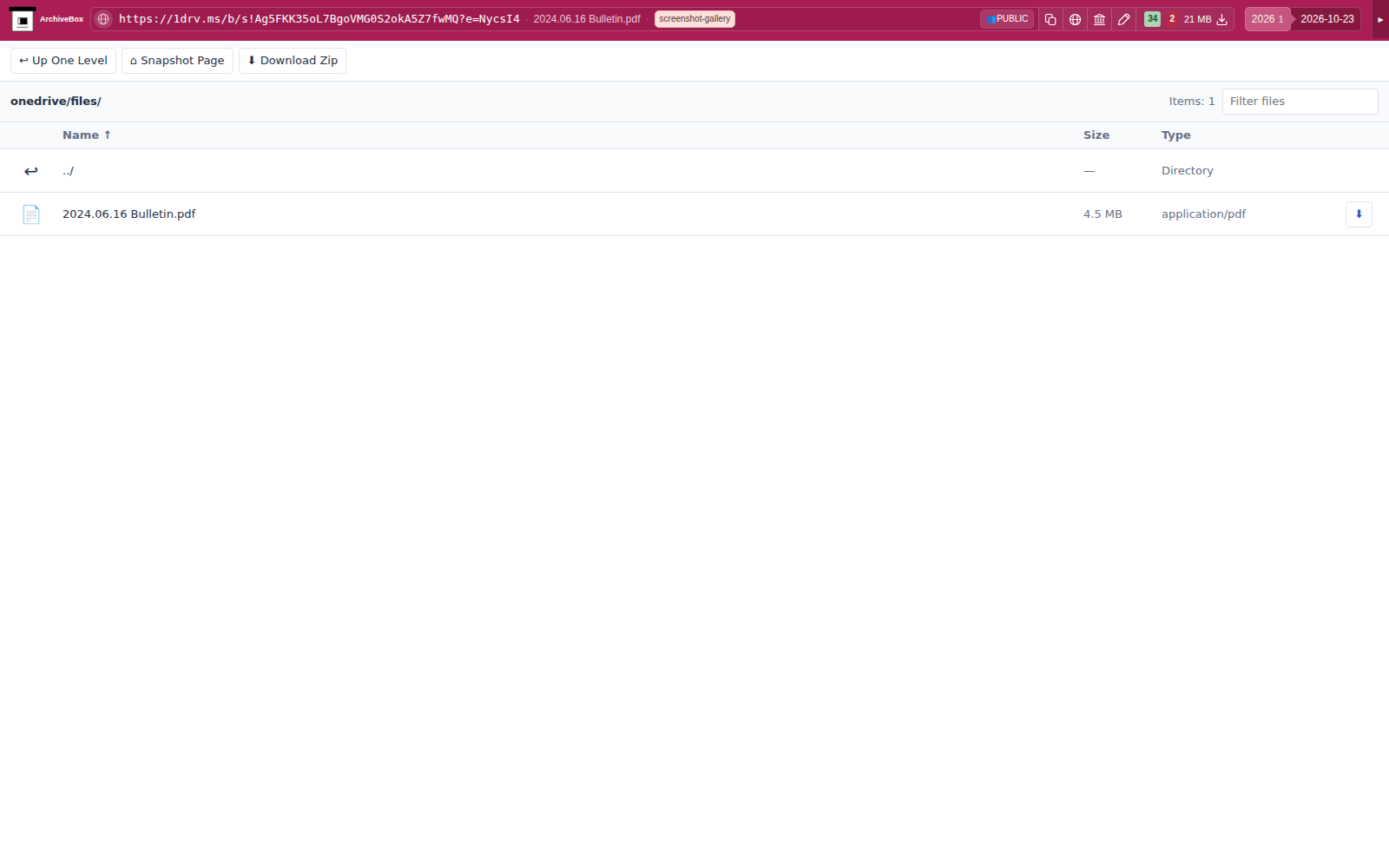Click the back-arrow icon for parent directory
Image resolution: width=1389 pixels, height=868 pixels.
pos(31,171)
